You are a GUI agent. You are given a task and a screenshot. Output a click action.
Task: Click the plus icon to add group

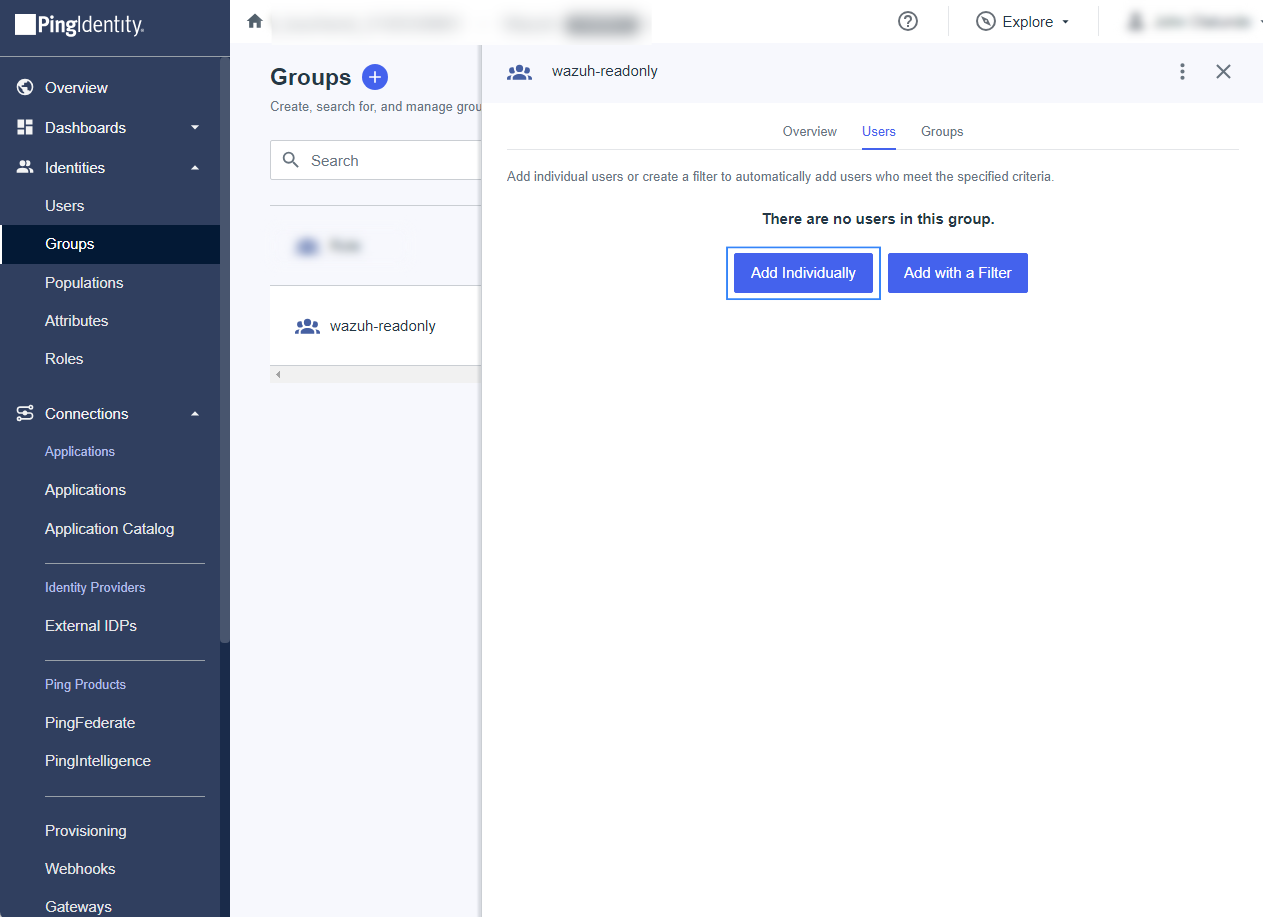click(374, 77)
